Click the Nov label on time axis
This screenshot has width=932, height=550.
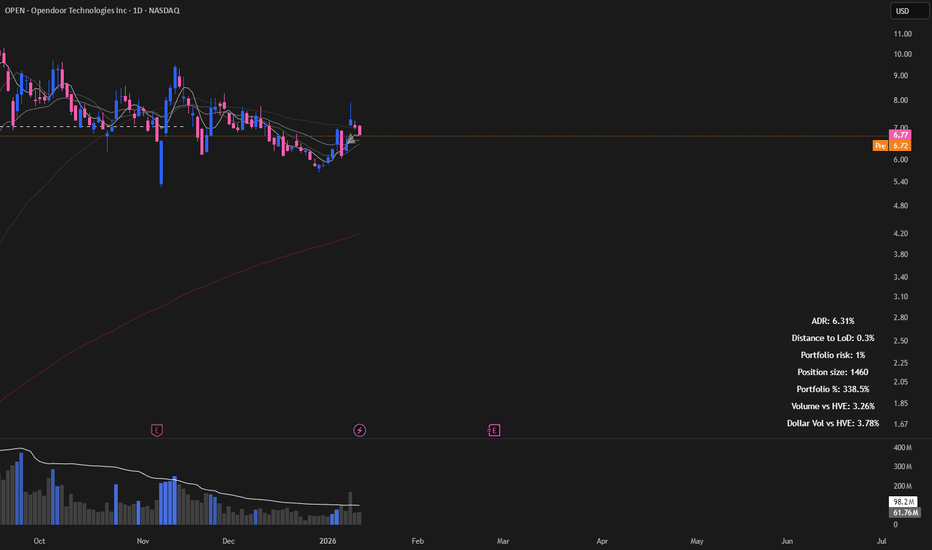click(143, 541)
